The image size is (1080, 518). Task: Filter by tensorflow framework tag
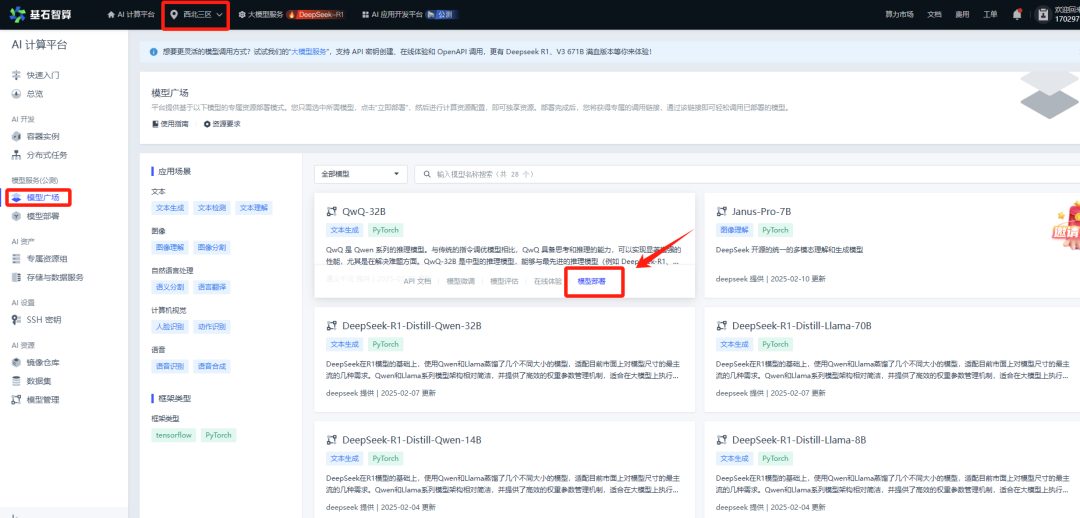tap(174, 435)
